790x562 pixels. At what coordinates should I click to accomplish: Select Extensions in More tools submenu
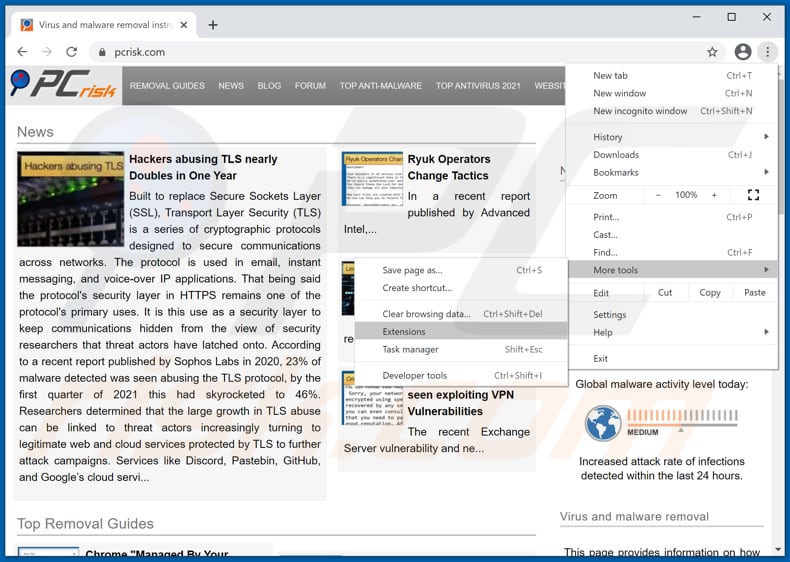(404, 331)
